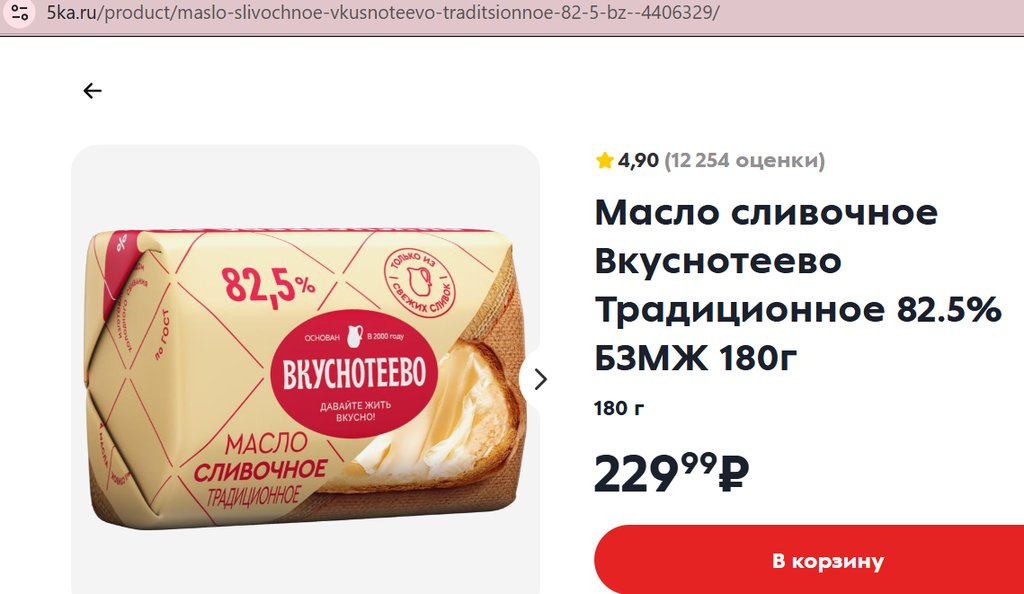Open site information icon in address bar
The height and width of the screenshot is (594, 1024).
(20, 12)
